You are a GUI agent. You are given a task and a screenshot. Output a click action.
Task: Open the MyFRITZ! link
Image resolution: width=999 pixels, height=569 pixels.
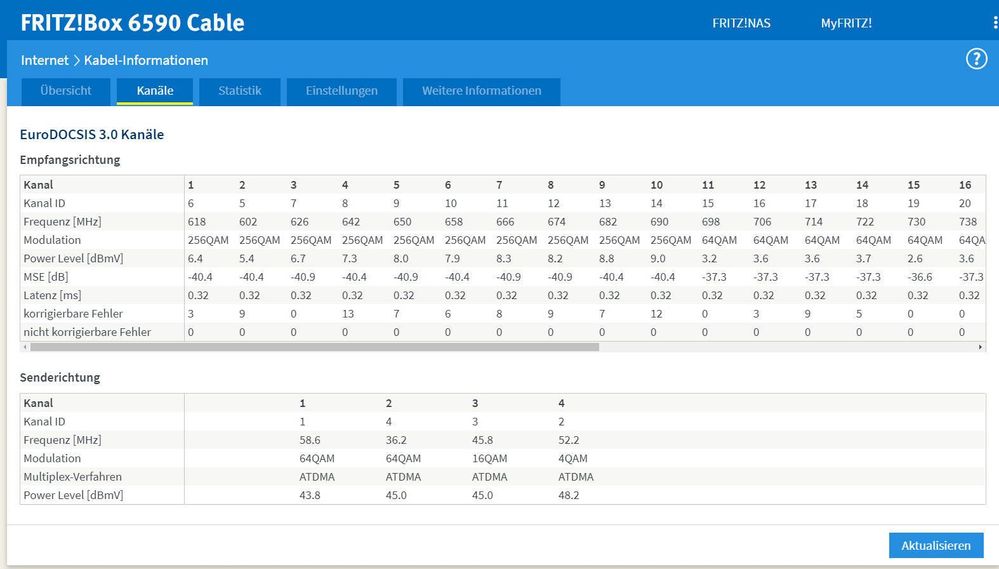[x=846, y=24]
